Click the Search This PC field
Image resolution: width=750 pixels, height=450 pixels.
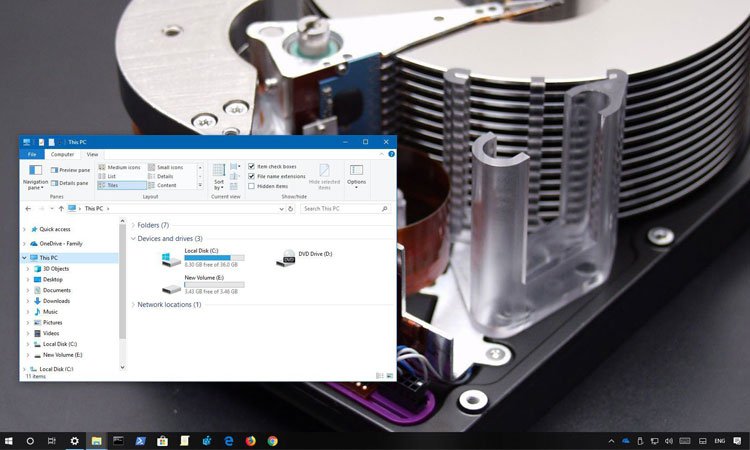340,209
